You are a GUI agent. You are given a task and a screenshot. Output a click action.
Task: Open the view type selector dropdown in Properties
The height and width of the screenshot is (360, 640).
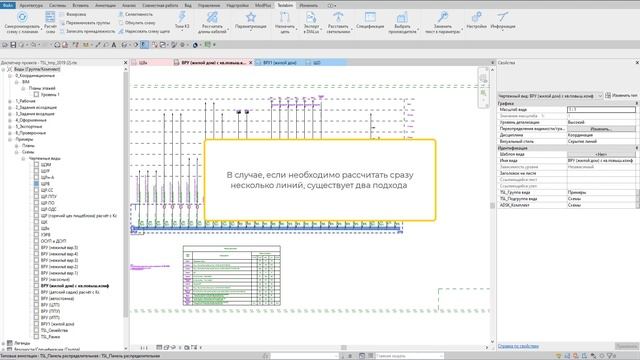(x=600, y=96)
